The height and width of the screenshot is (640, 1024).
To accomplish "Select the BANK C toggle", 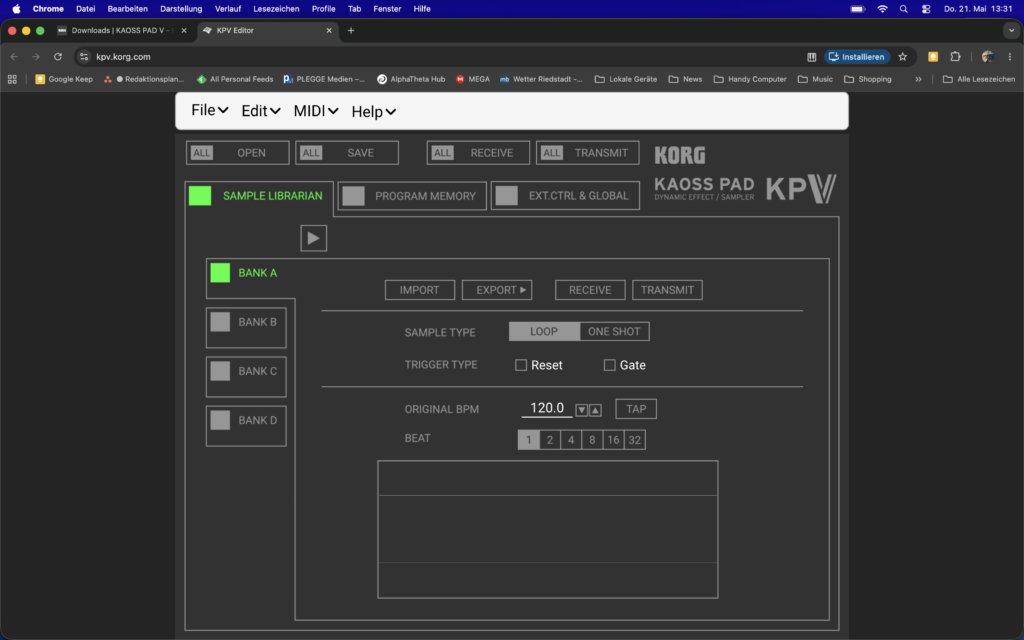I will tap(220, 371).
